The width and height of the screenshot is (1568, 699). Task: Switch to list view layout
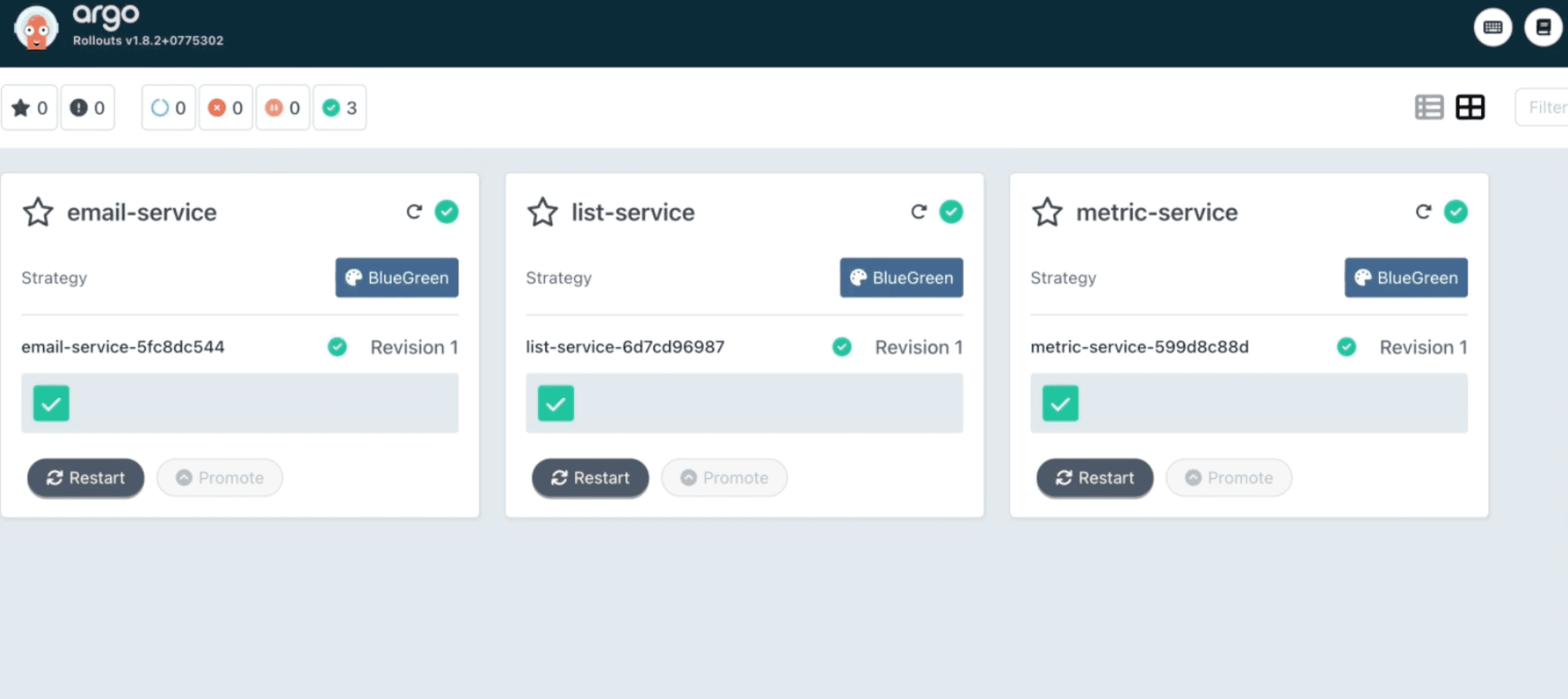(x=1430, y=107)
